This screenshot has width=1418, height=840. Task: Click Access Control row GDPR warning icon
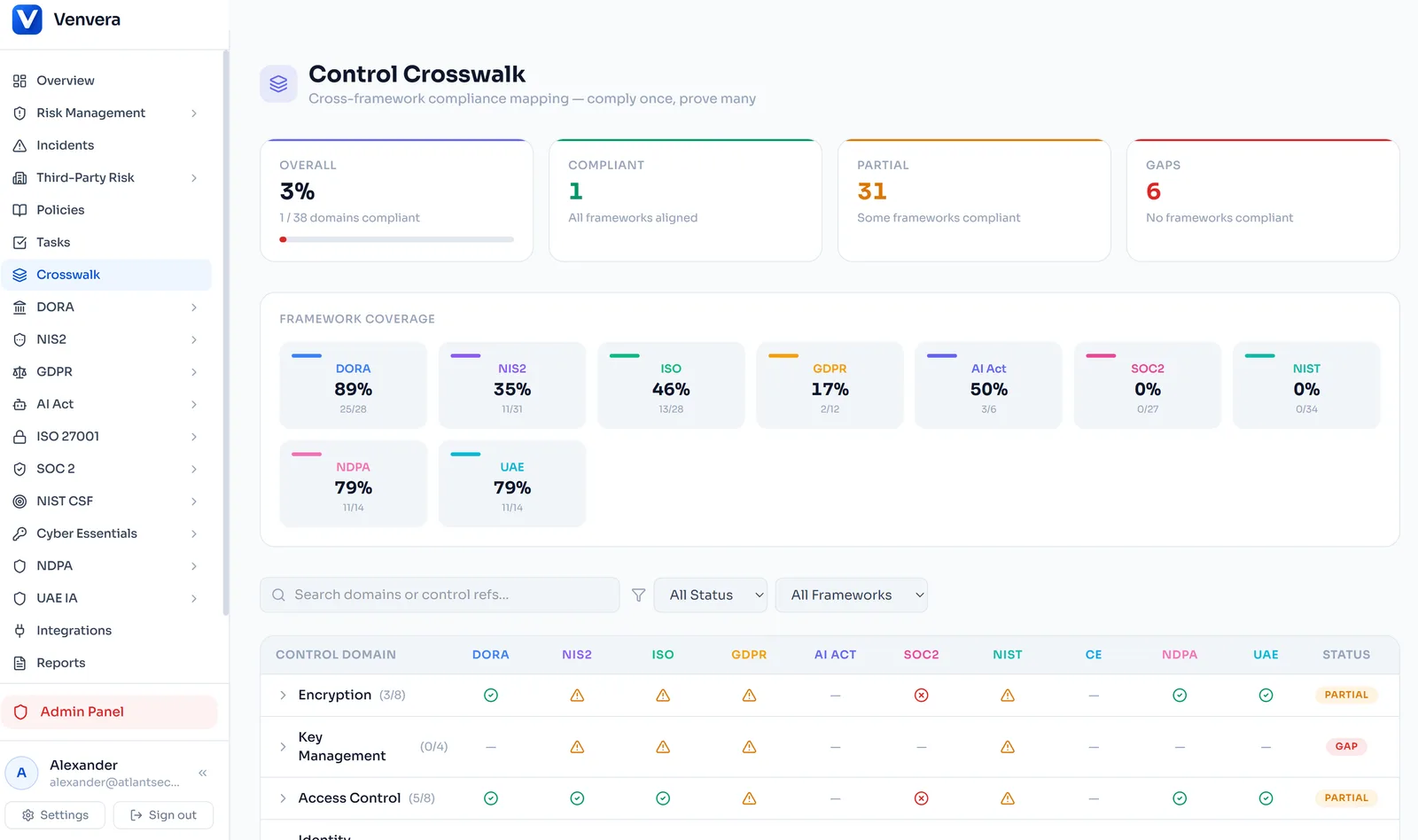[749, 798]
